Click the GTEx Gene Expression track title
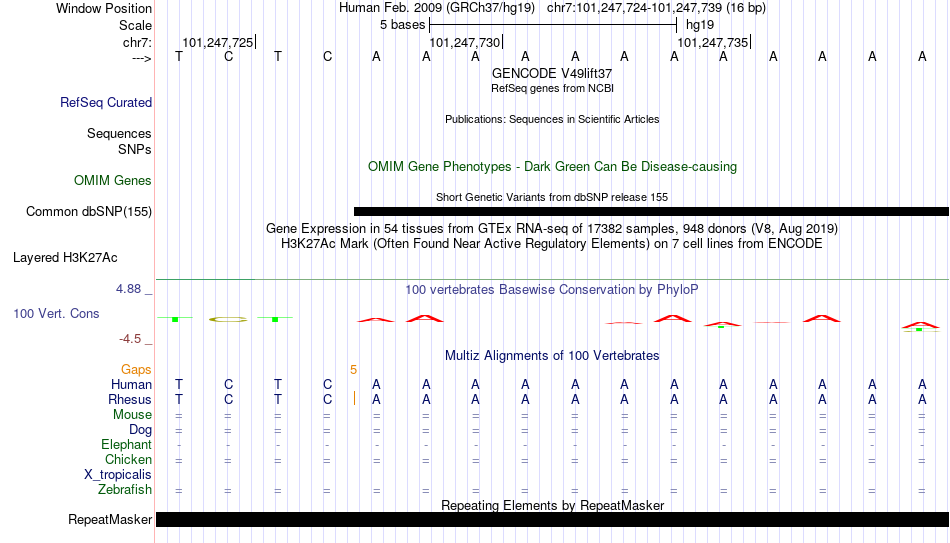Viewport: 950px width, 543px height. coord(552,228)
